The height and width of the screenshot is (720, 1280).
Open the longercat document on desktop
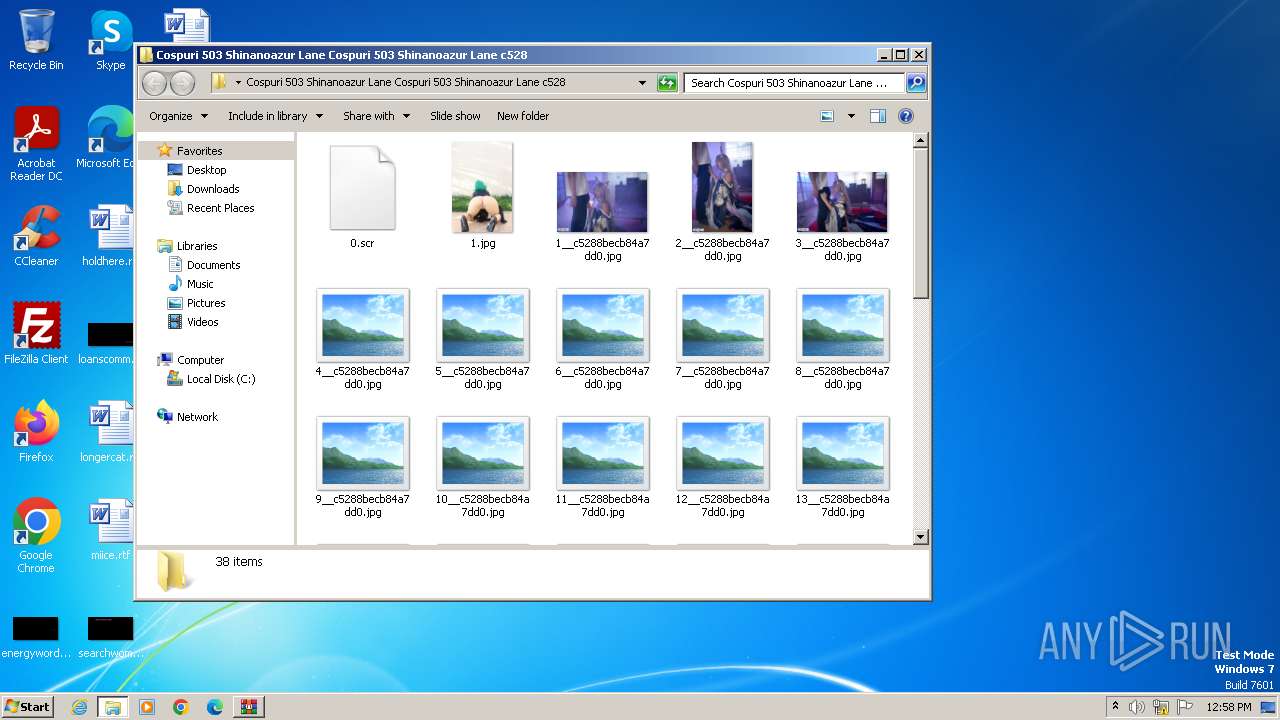coord(109,432)
